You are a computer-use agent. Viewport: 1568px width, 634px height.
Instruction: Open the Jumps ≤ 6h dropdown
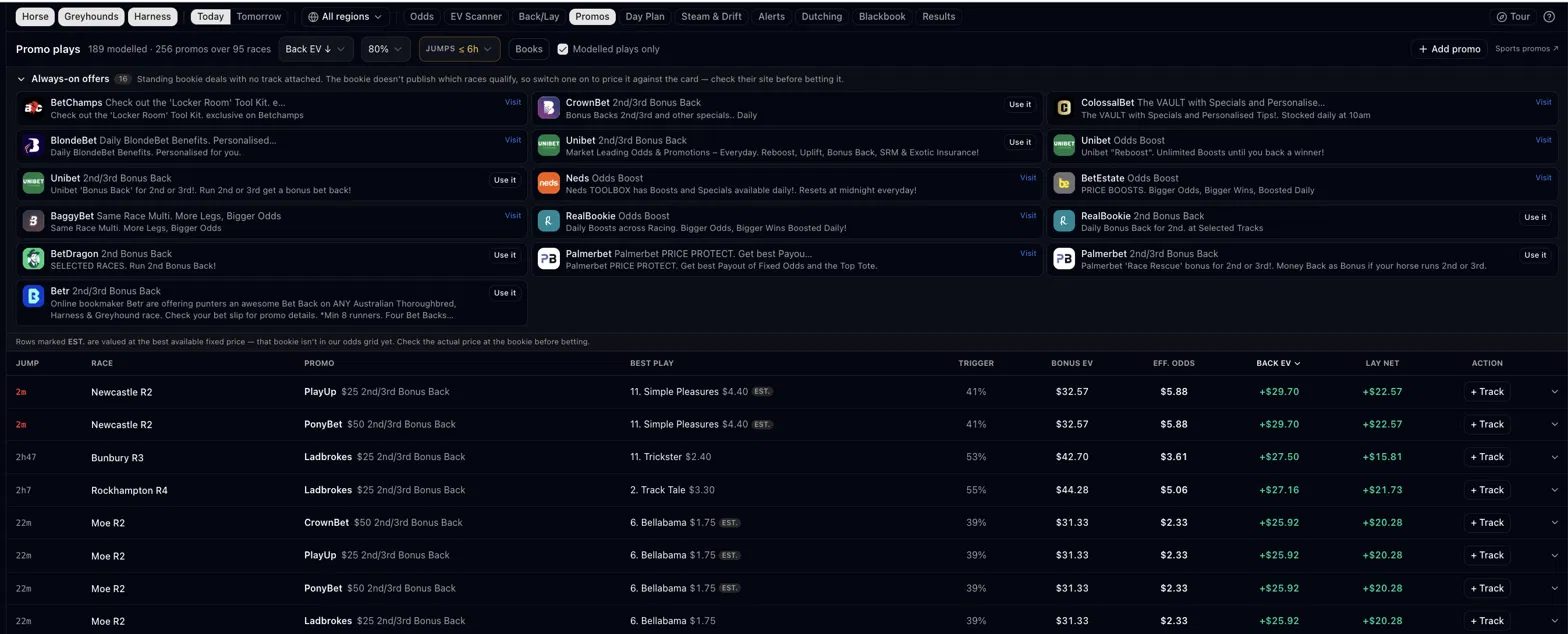pyautogui.click(x=459, y=49)
